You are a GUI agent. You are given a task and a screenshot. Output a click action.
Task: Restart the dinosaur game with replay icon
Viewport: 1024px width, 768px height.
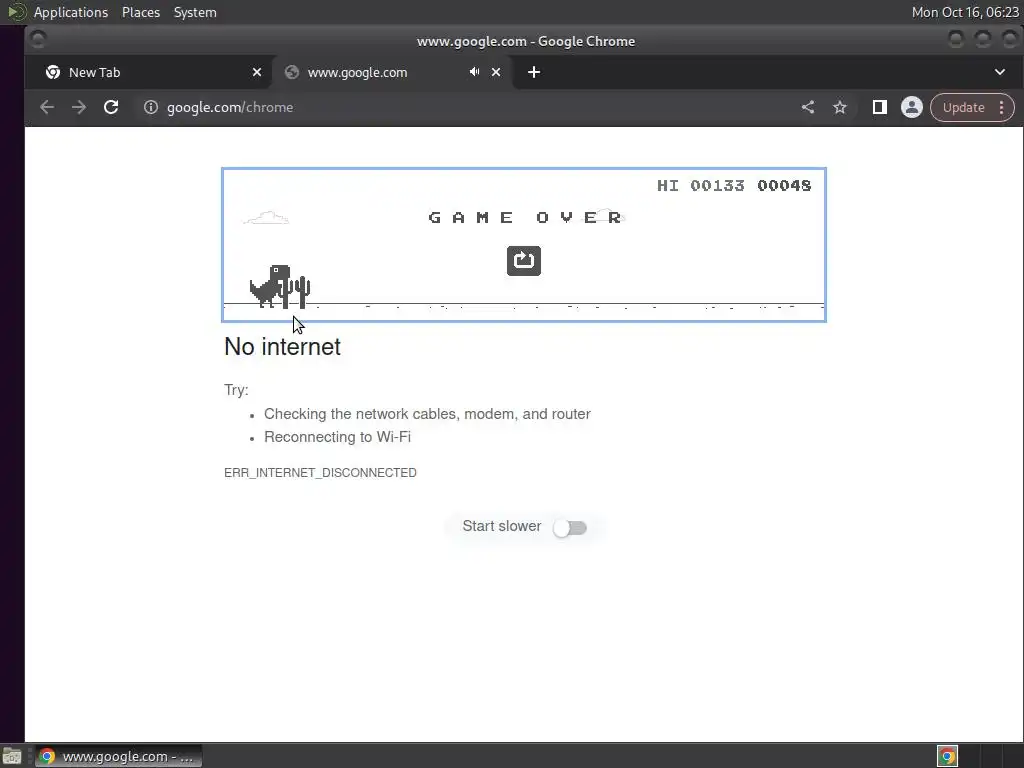524,261
